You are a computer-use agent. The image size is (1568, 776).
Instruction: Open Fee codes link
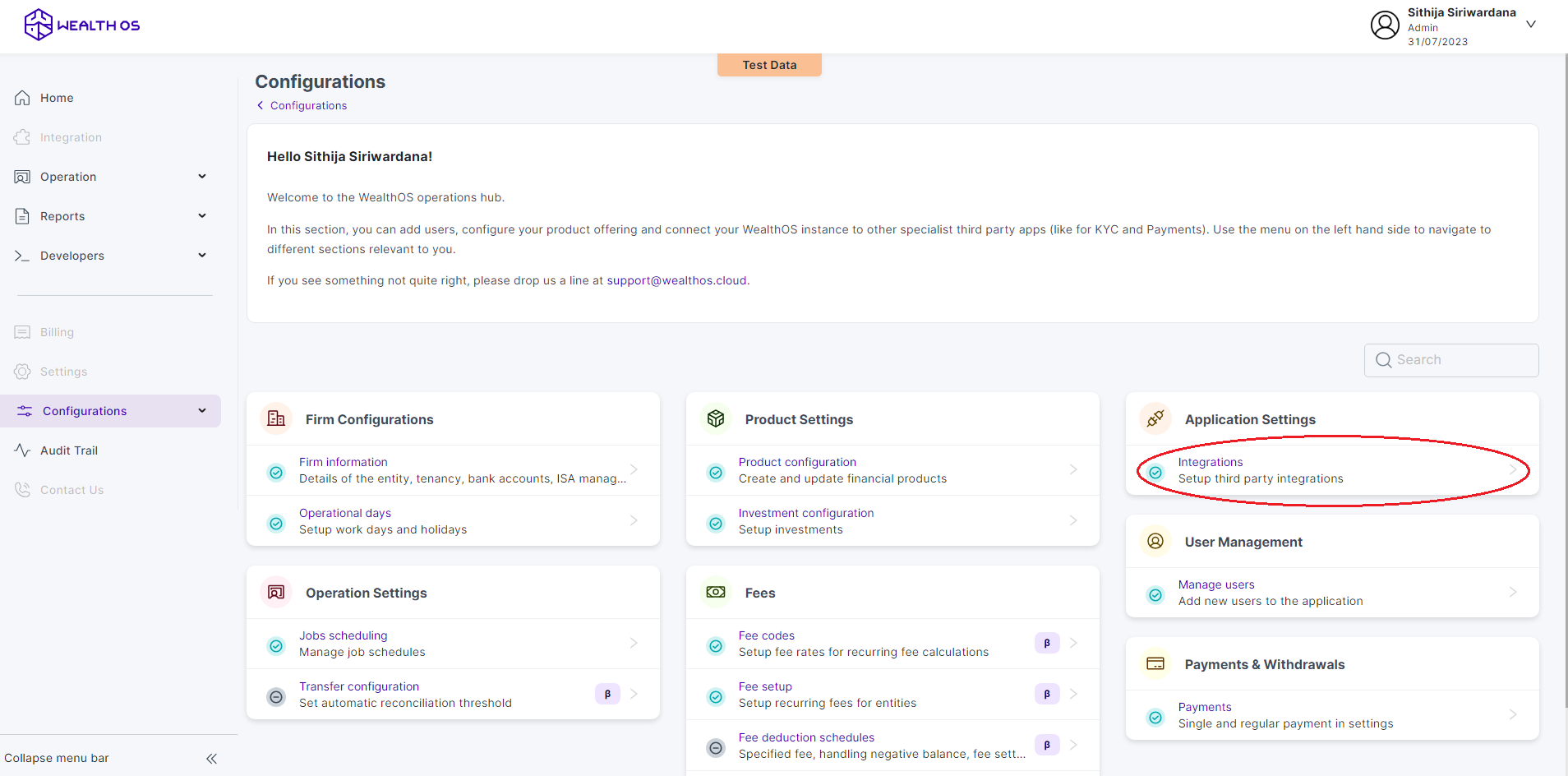(766, 635)
